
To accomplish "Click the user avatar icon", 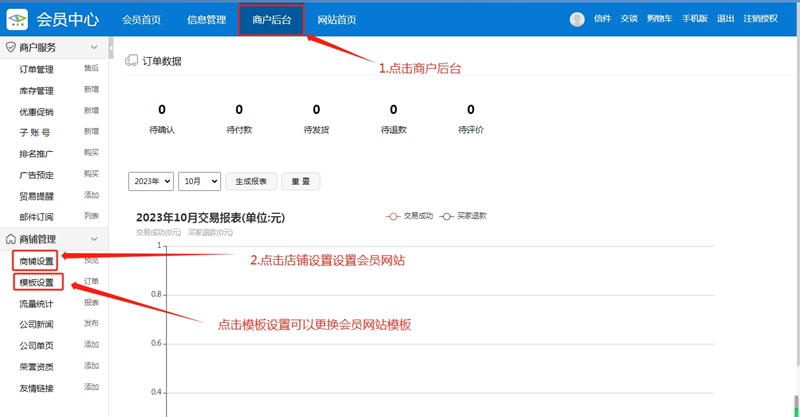I will pos(577,19).
